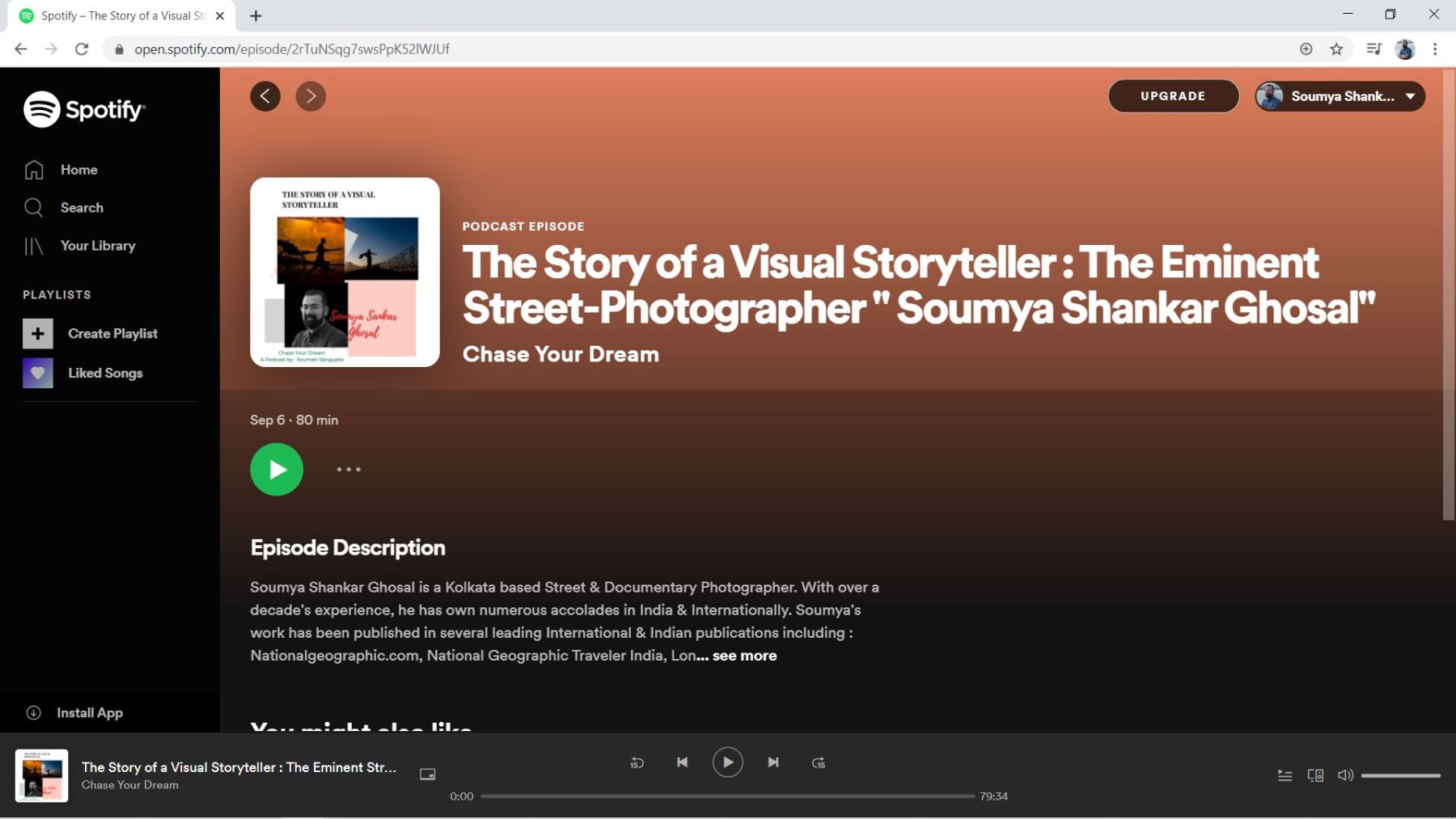Click the Create Playlist plus icon

[38, 334]
